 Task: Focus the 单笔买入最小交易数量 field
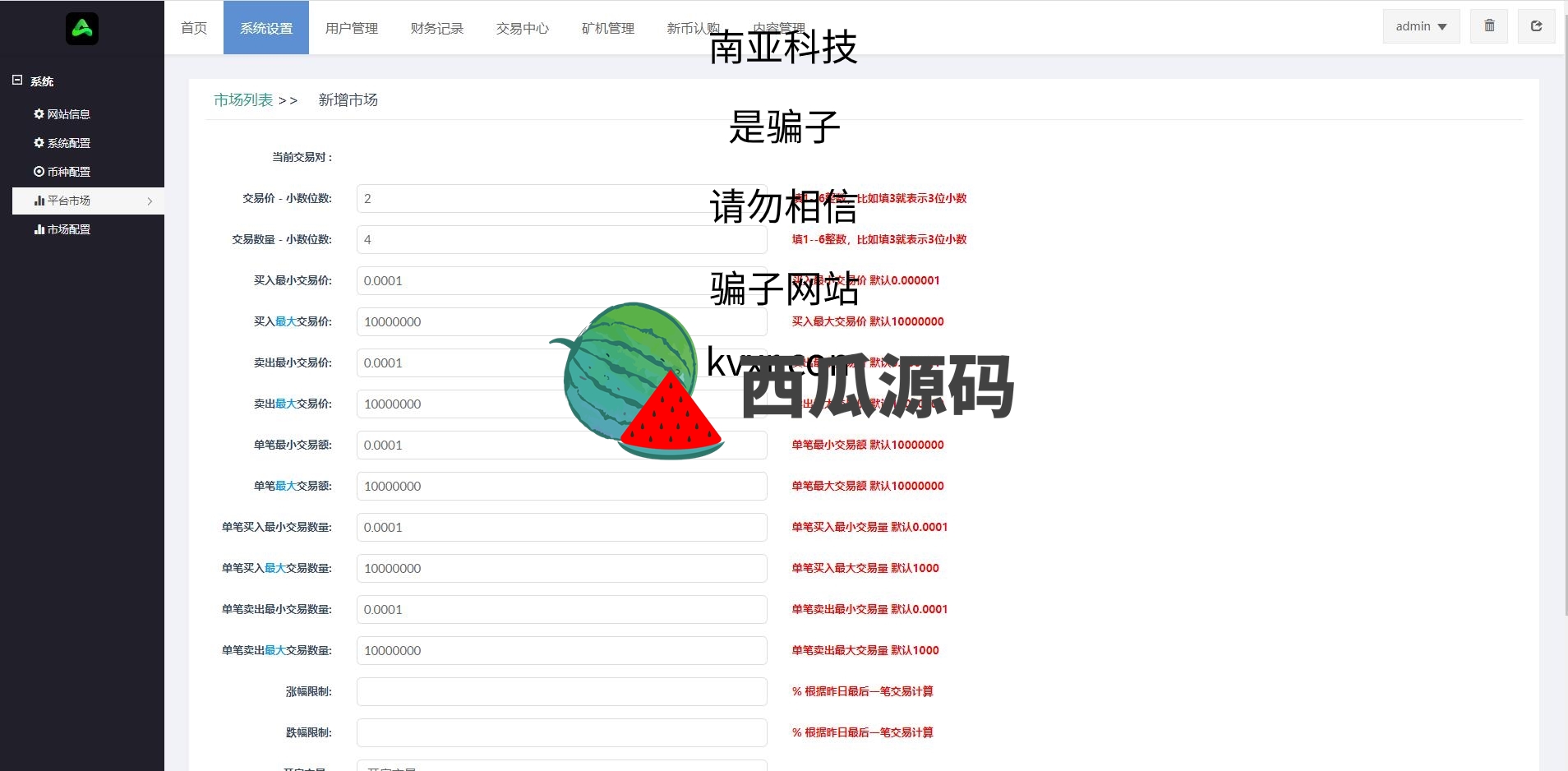click(562, 527)
